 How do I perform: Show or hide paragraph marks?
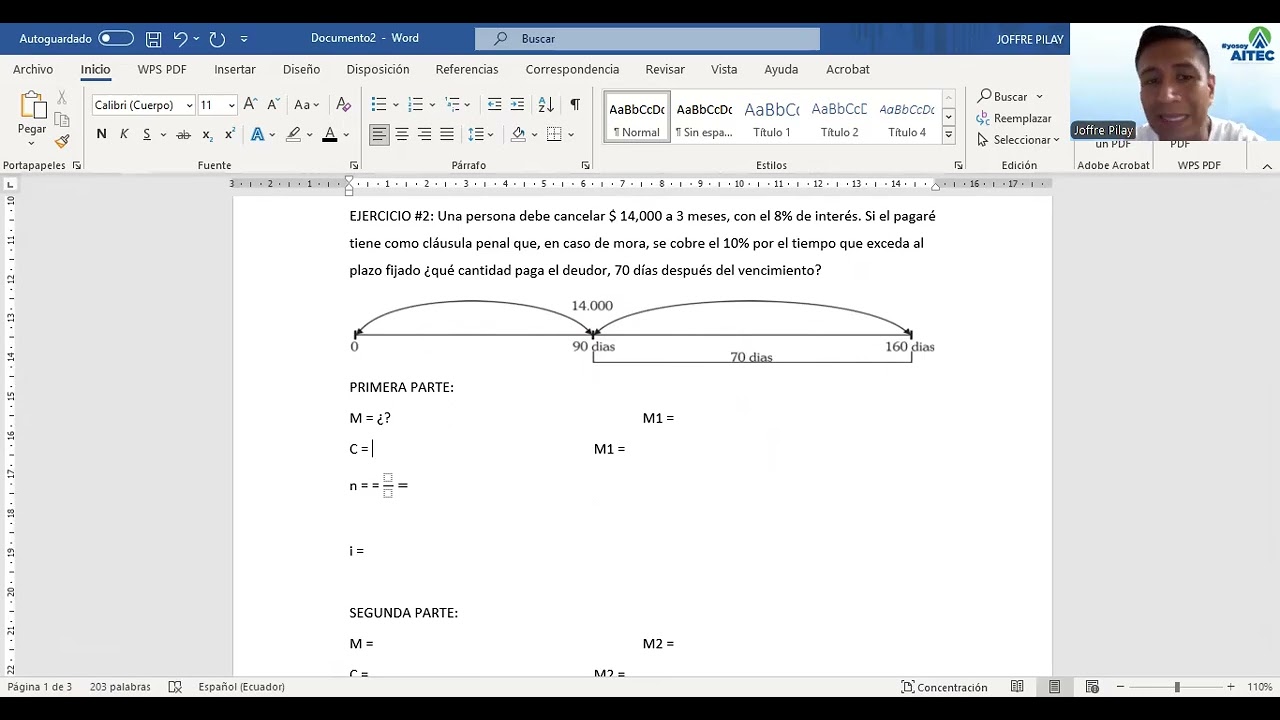coord(575,104)
